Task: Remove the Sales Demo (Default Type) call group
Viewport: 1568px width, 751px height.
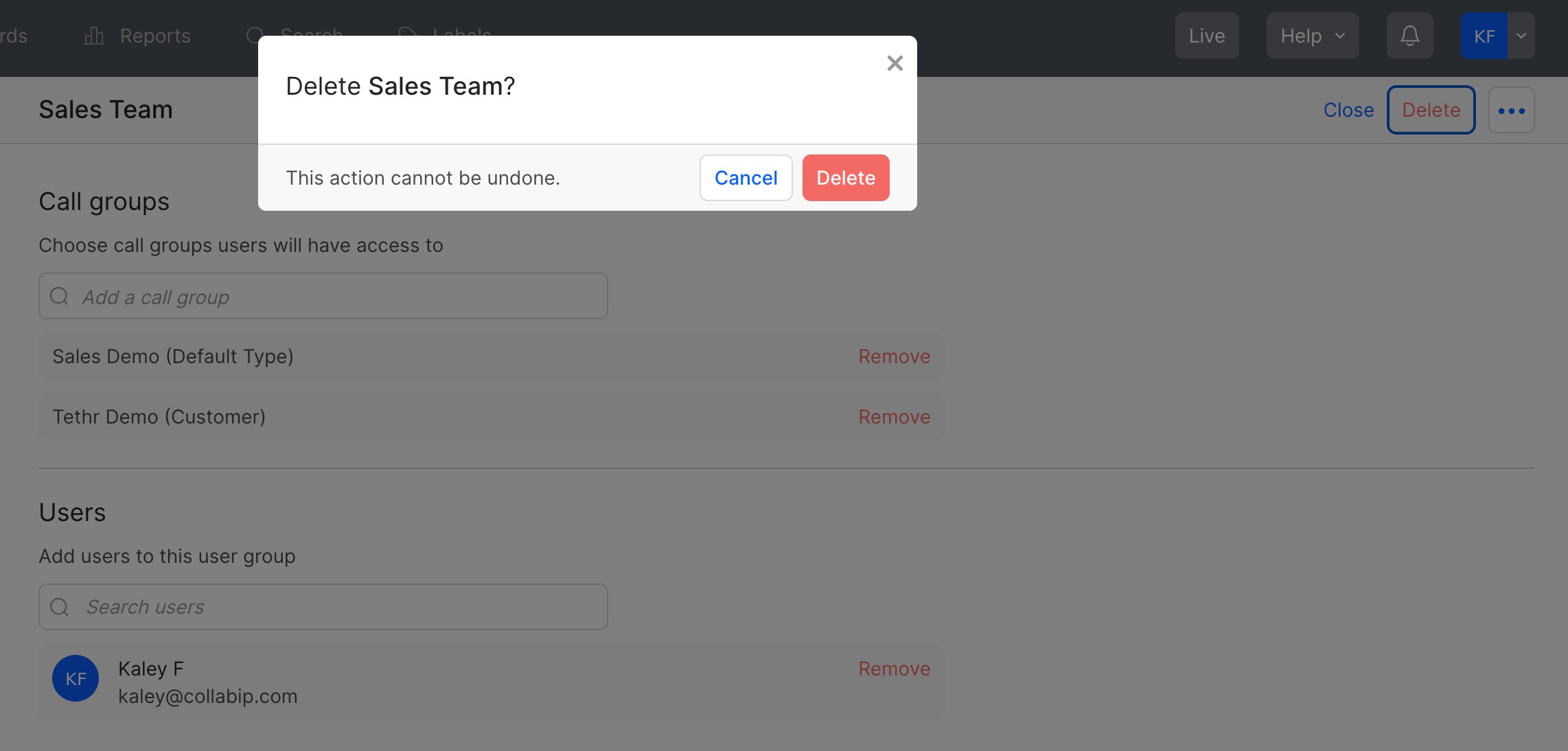Action: click(x=894, y=356)
